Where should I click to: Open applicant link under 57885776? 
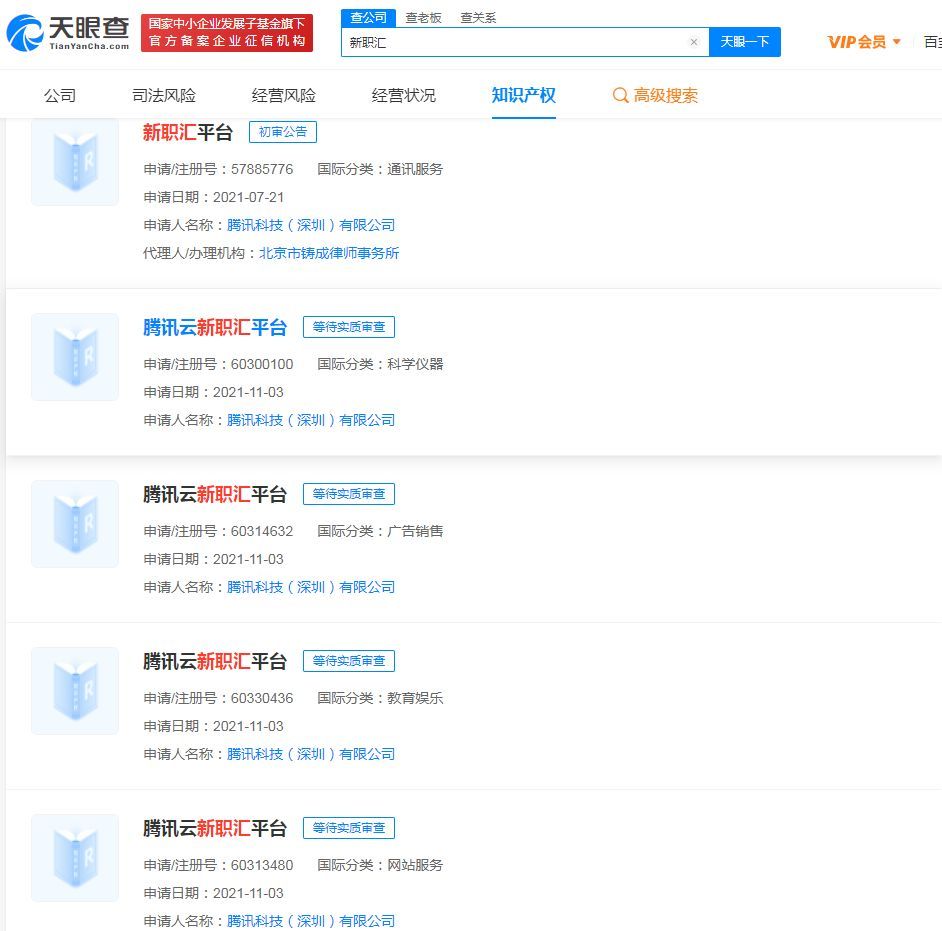311,225
